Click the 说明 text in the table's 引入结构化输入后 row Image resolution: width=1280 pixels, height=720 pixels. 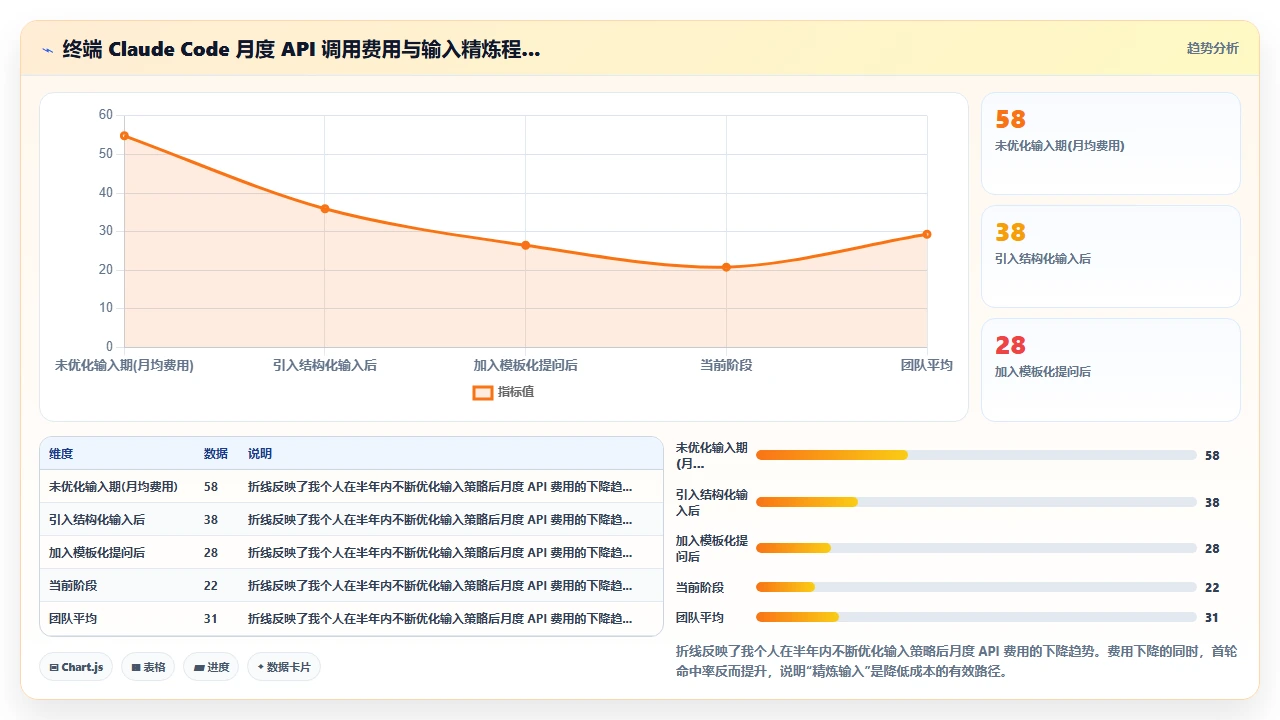[x=440, y=520]
